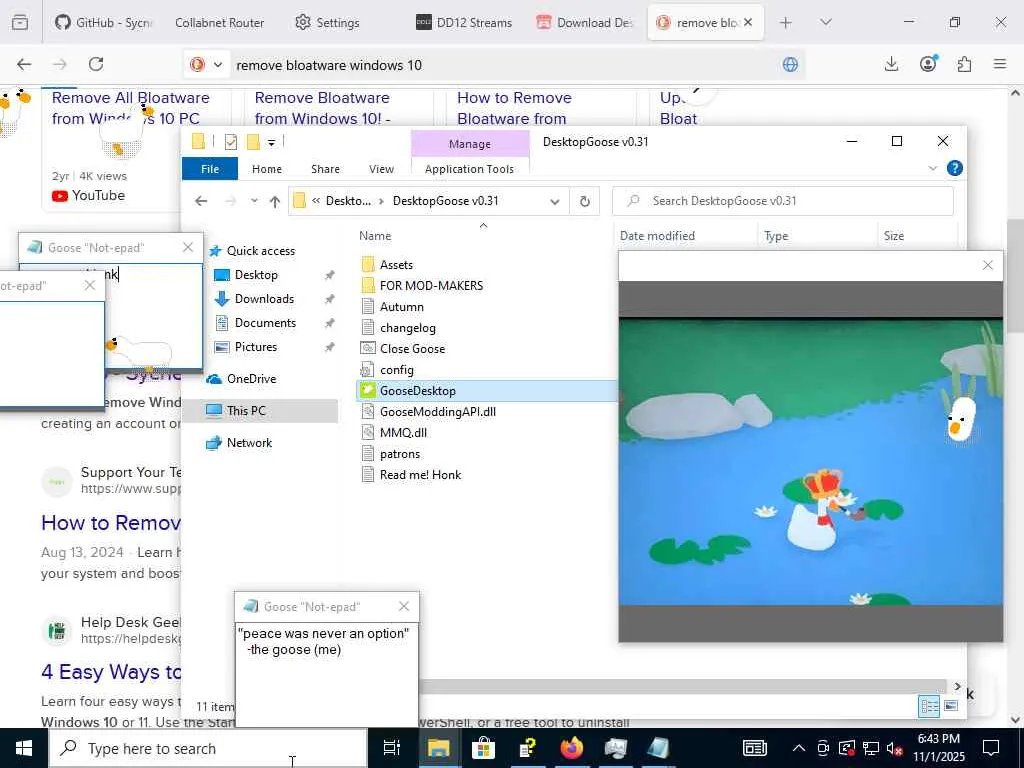Select FOR MOD-MAKERS folder

pos(431,285)
